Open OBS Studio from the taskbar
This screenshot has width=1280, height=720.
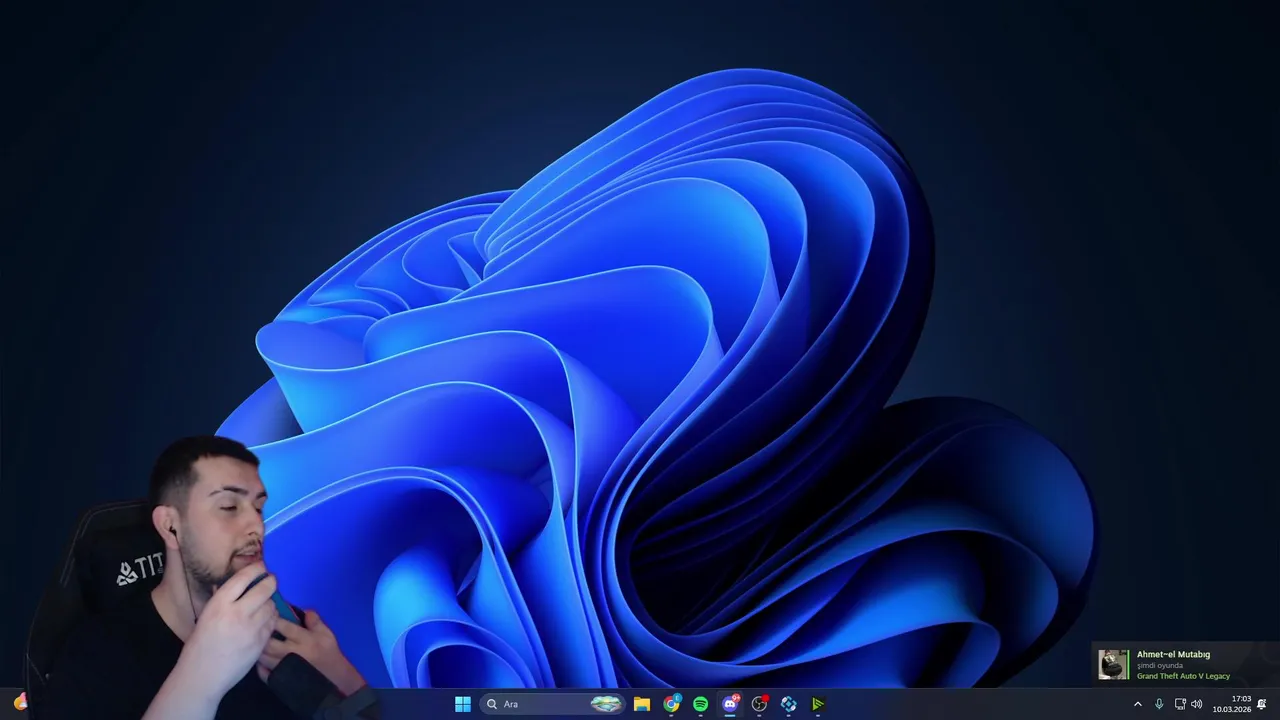(x=759, y=704)
